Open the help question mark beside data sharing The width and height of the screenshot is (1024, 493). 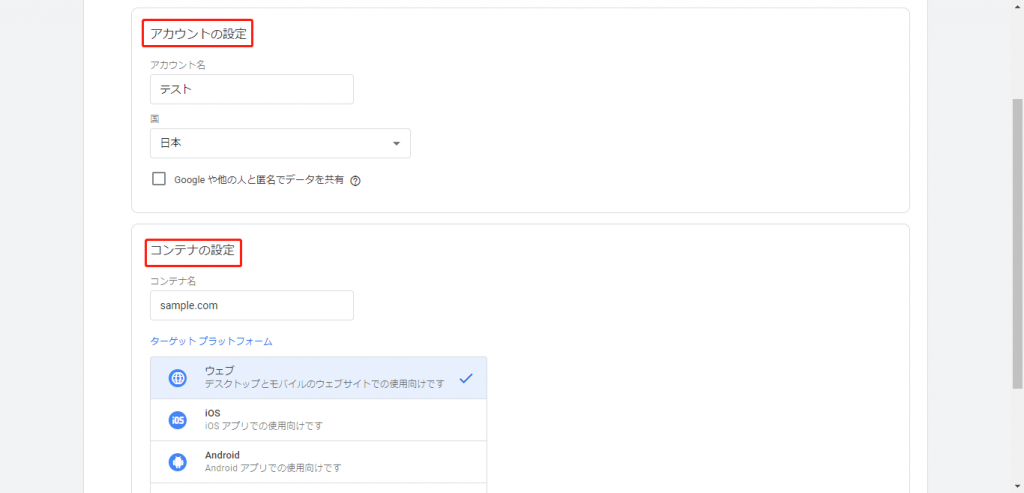pos(355,181)
